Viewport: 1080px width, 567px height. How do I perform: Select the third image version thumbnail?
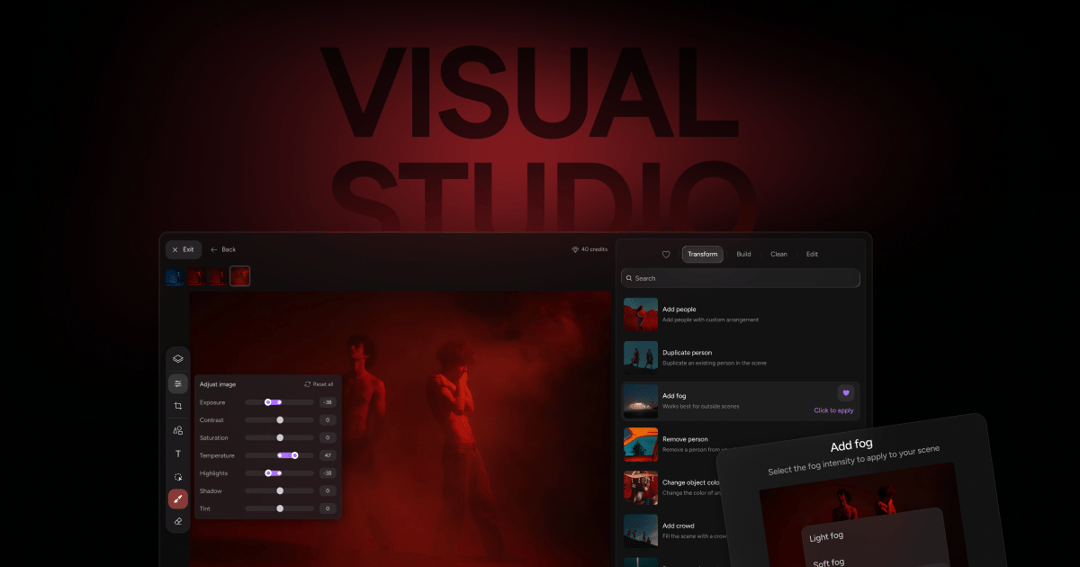[x=218, y=276]
